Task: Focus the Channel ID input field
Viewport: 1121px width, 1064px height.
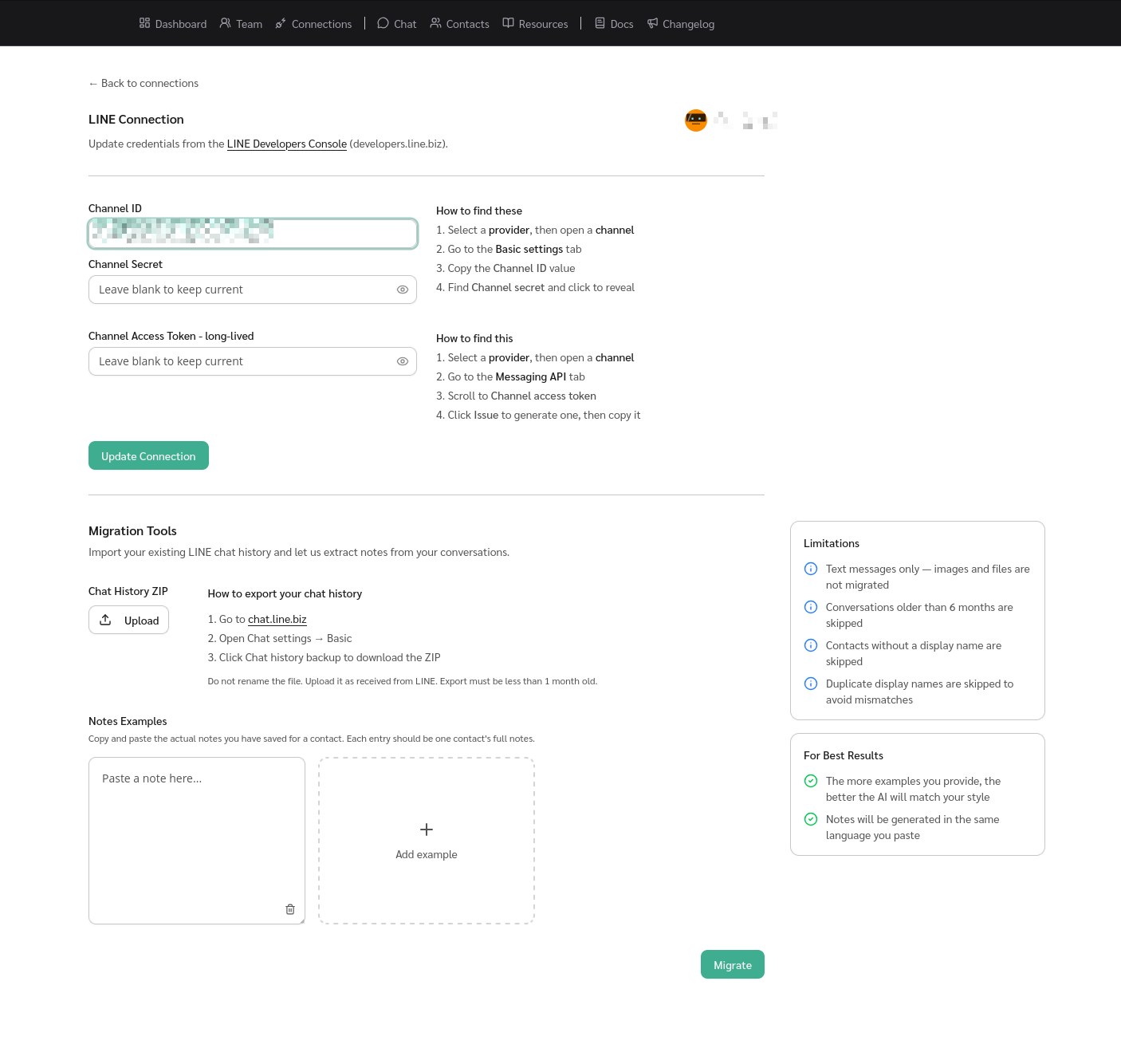Action: point(253,234)
